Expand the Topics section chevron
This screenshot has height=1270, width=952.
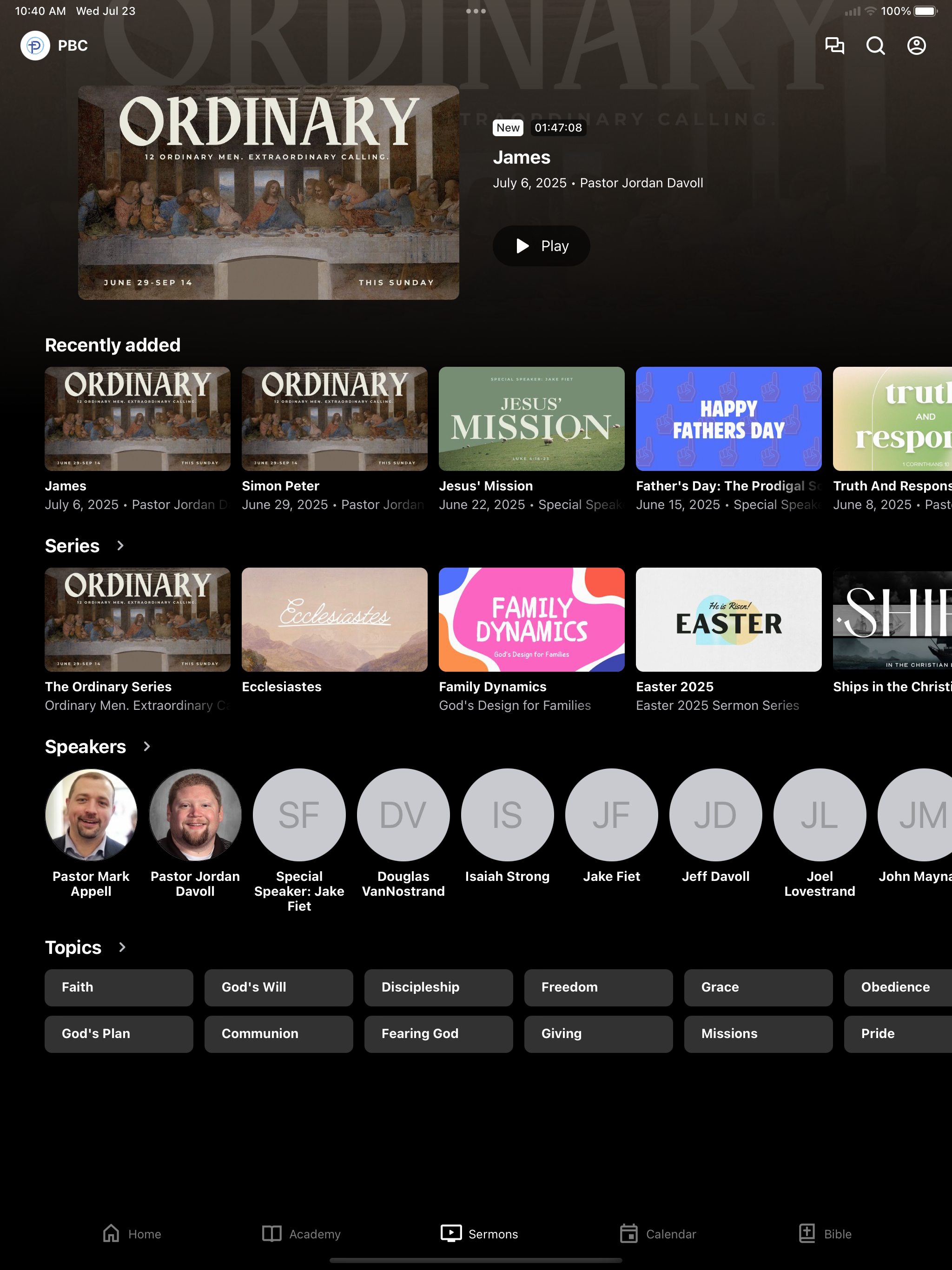122,947
